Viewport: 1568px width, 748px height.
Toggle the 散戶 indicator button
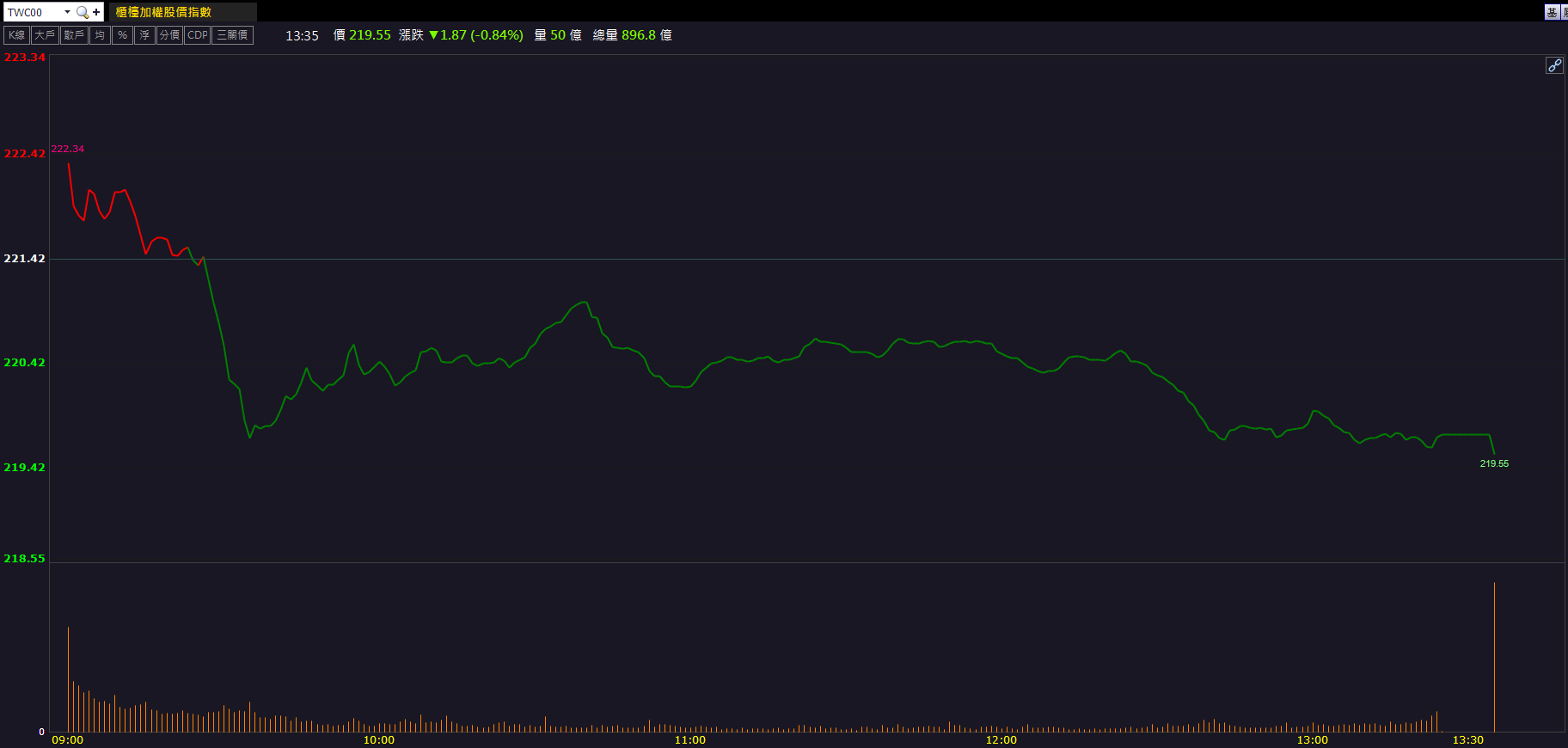pyautogui.click(x=74, y=35)
